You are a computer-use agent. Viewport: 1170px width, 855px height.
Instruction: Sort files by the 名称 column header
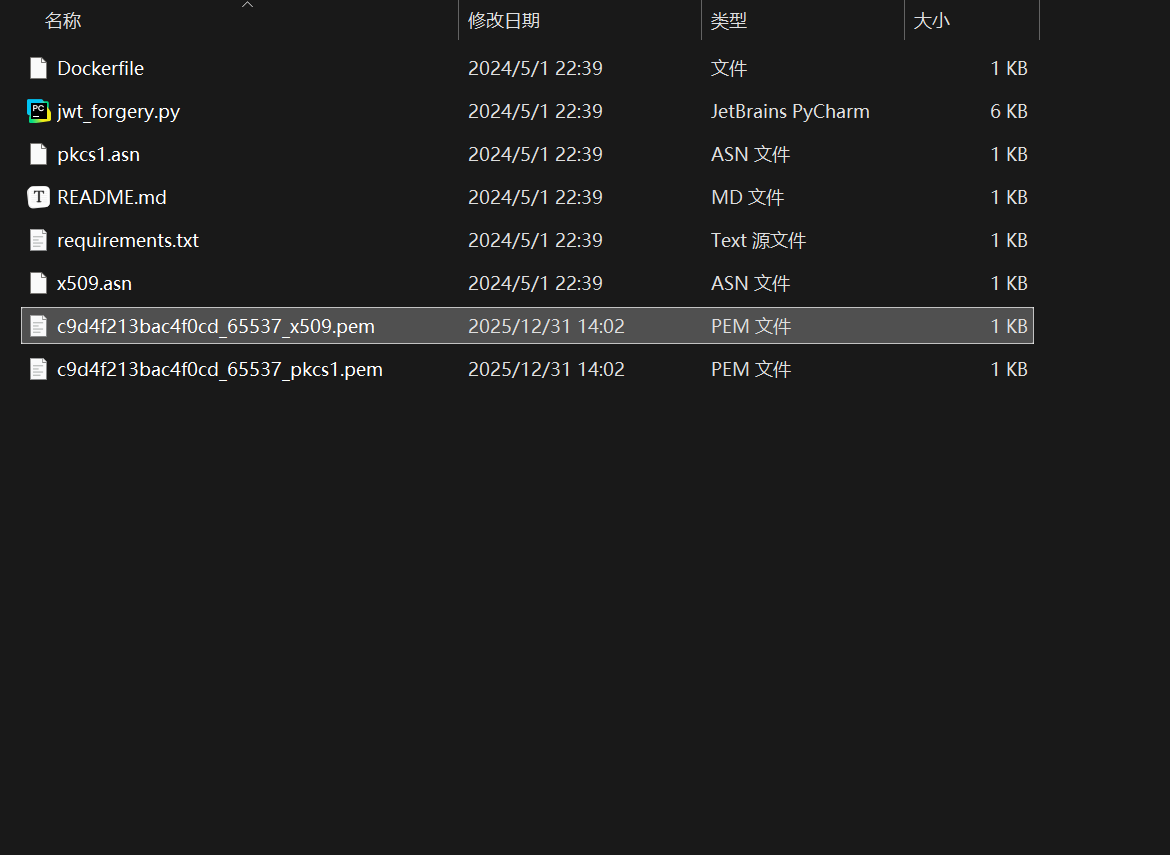pos(63,21)
